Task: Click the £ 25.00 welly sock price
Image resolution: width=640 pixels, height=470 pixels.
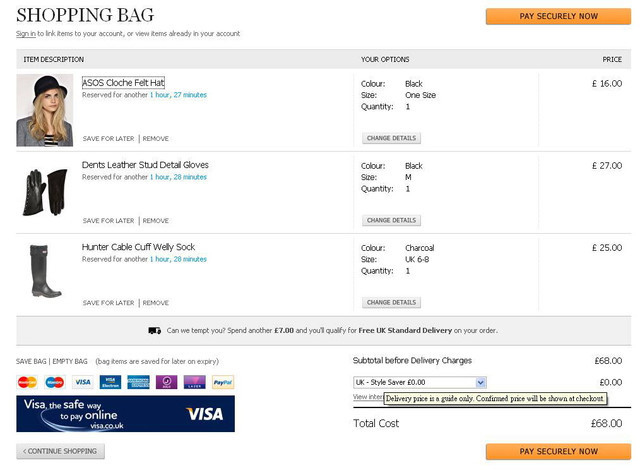Action: 607,248
